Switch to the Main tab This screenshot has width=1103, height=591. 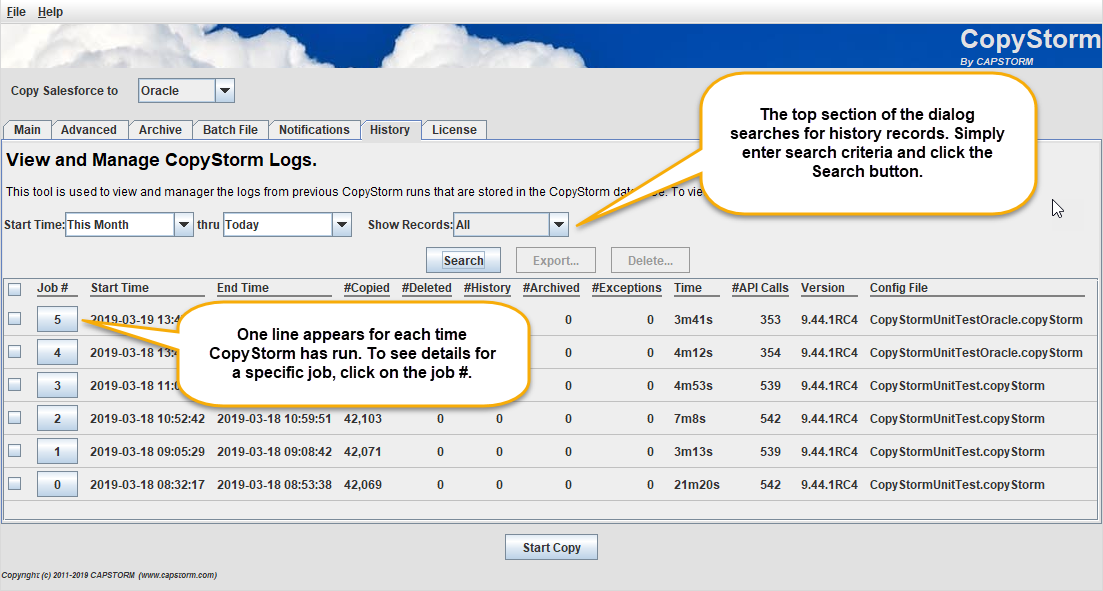[27, 130]
